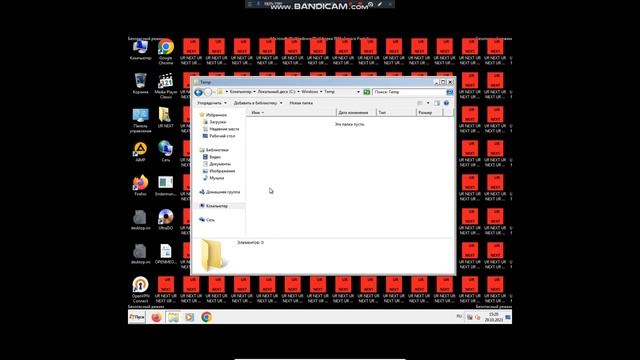Click the Firefox icon on the taskbar
The image size is (640, 360).
156,317
